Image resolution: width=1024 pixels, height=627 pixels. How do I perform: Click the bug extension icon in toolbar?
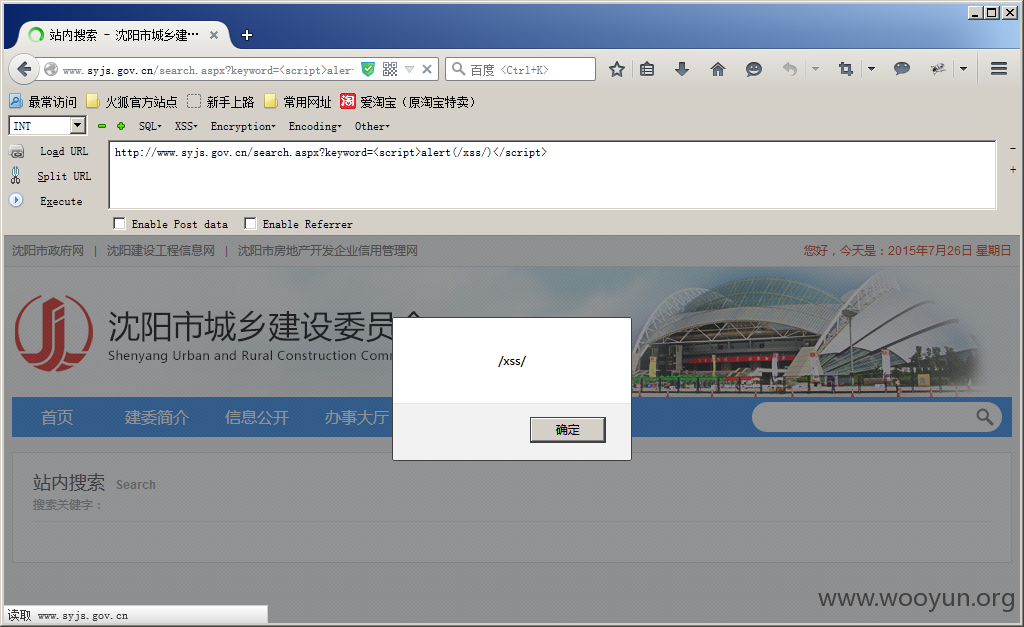click(x=938, y=69)
